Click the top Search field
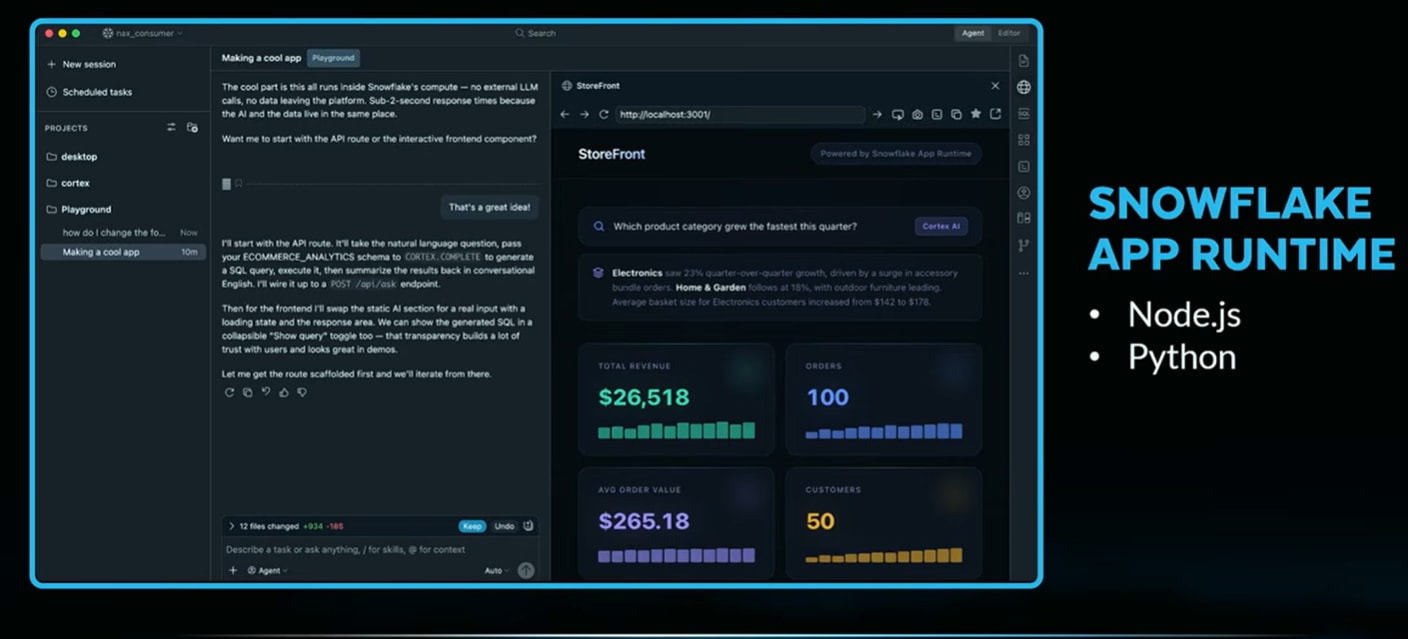Screen dimensions: 1408x639 point(535,33)
